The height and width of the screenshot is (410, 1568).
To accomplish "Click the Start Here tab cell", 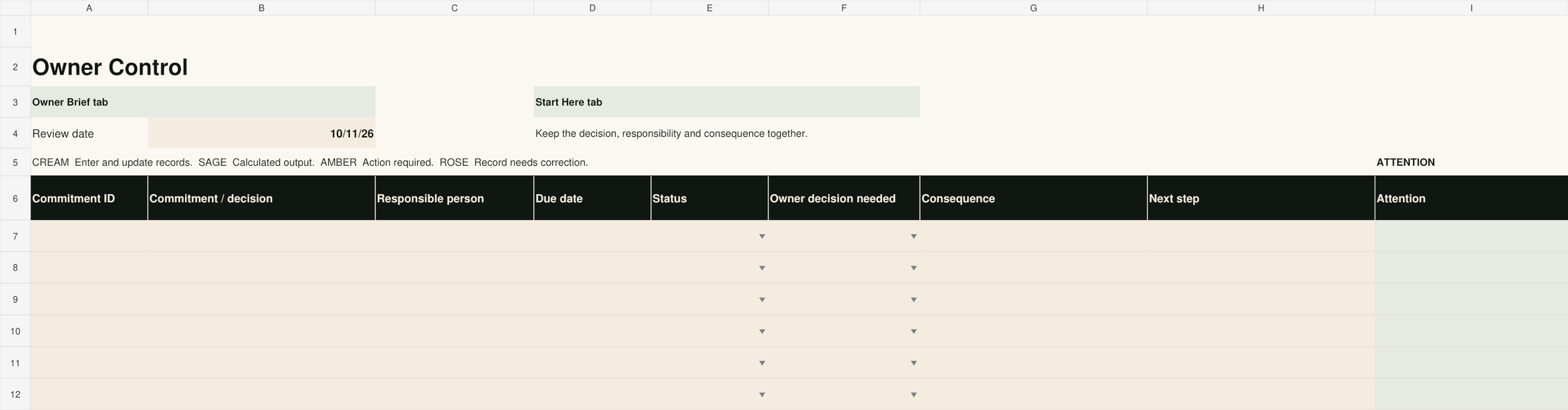I will pyautogui.click(x=726, y=102).
